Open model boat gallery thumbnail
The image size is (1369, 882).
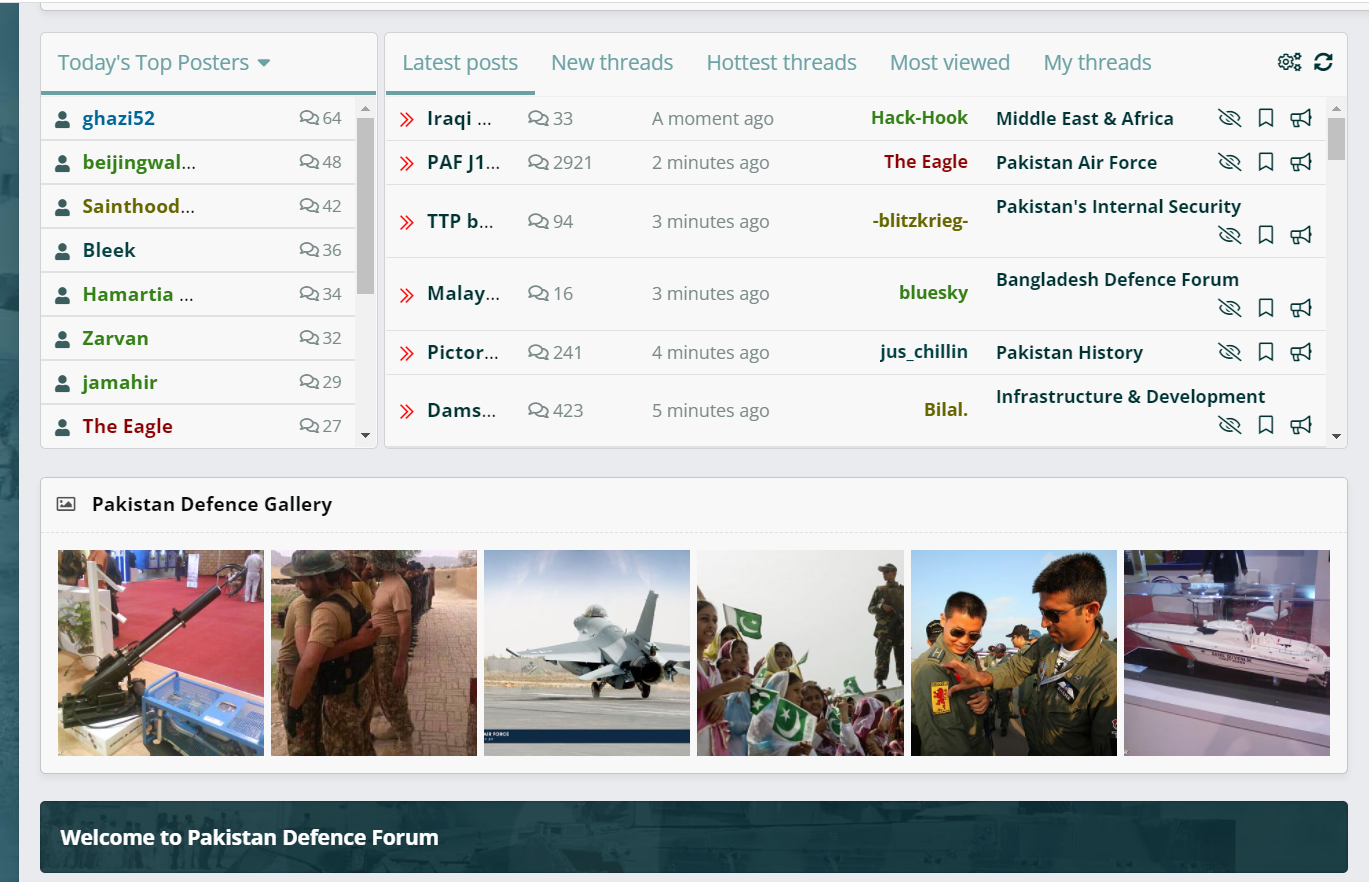point(1227,653)
